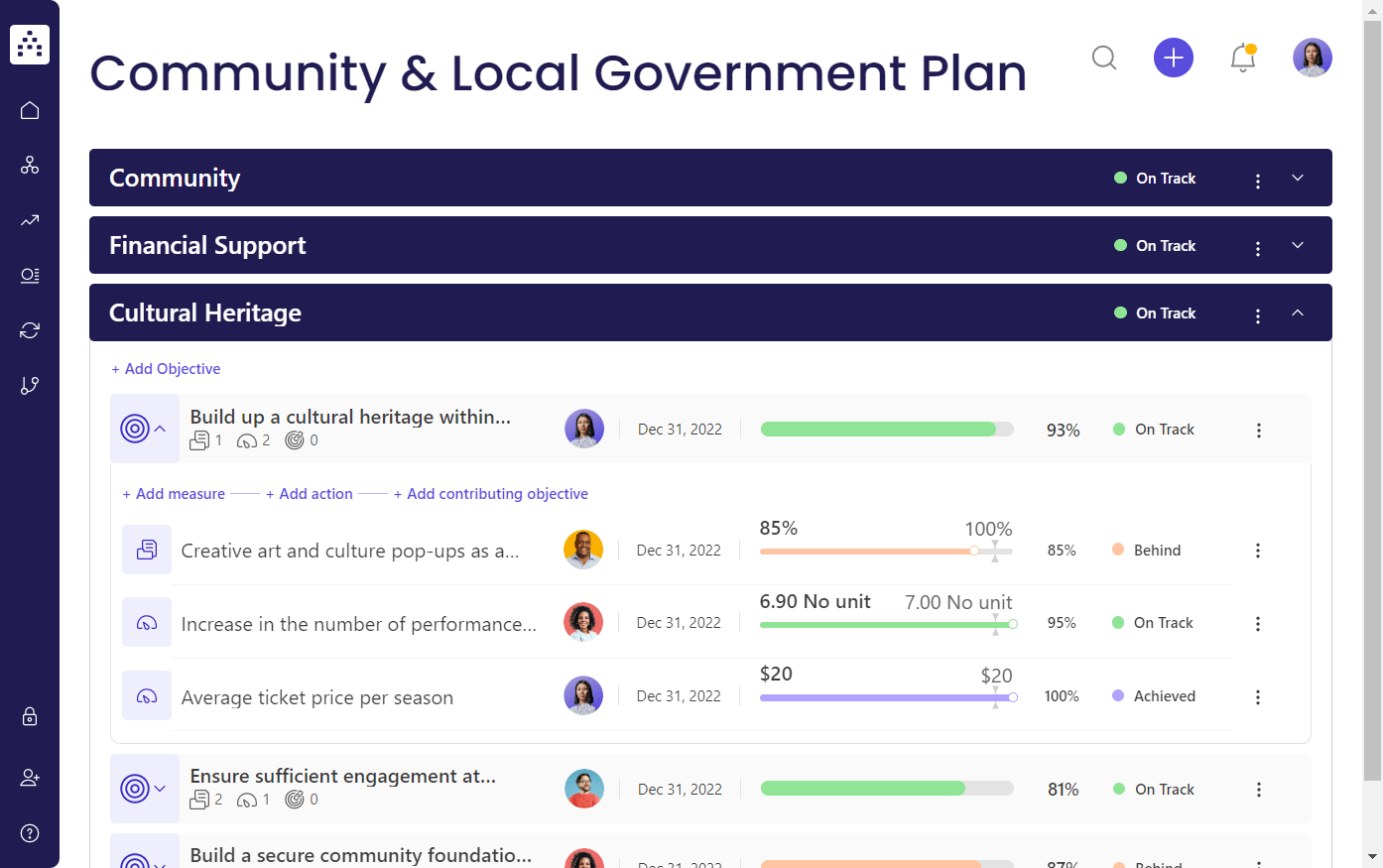Click + Add contributing objective link
Viewport: 1383px width, 868px height.
click(x=491, y=493)
